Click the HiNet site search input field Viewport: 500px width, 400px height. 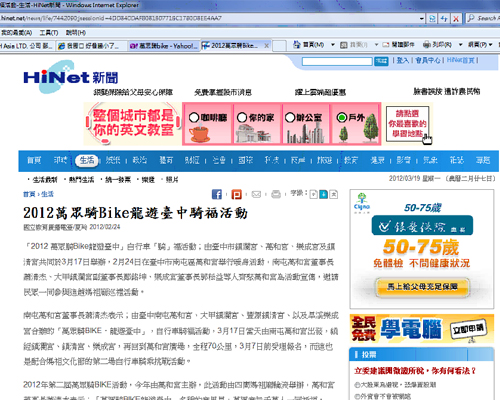[x=337, y=61]
